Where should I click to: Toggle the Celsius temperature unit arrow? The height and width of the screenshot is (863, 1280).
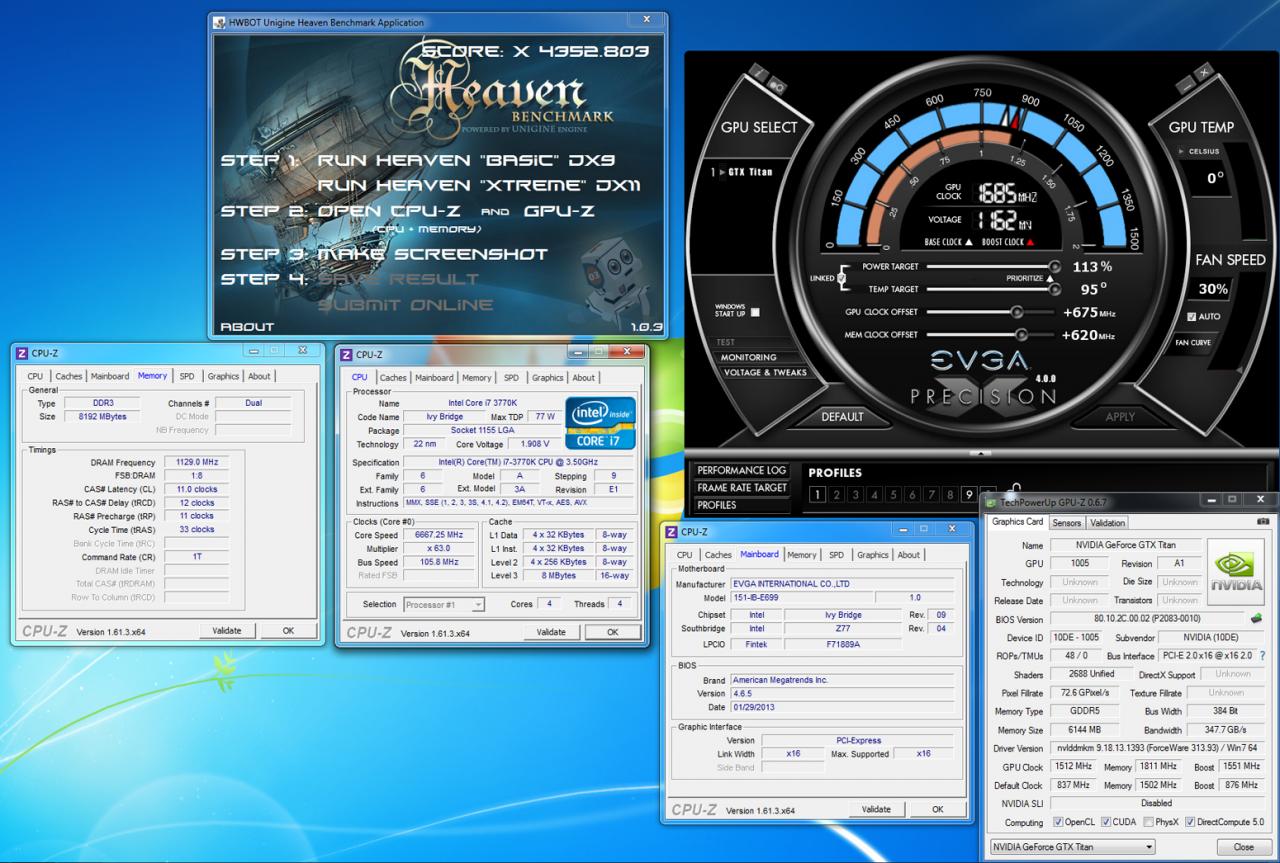[x=1181, y=152]
